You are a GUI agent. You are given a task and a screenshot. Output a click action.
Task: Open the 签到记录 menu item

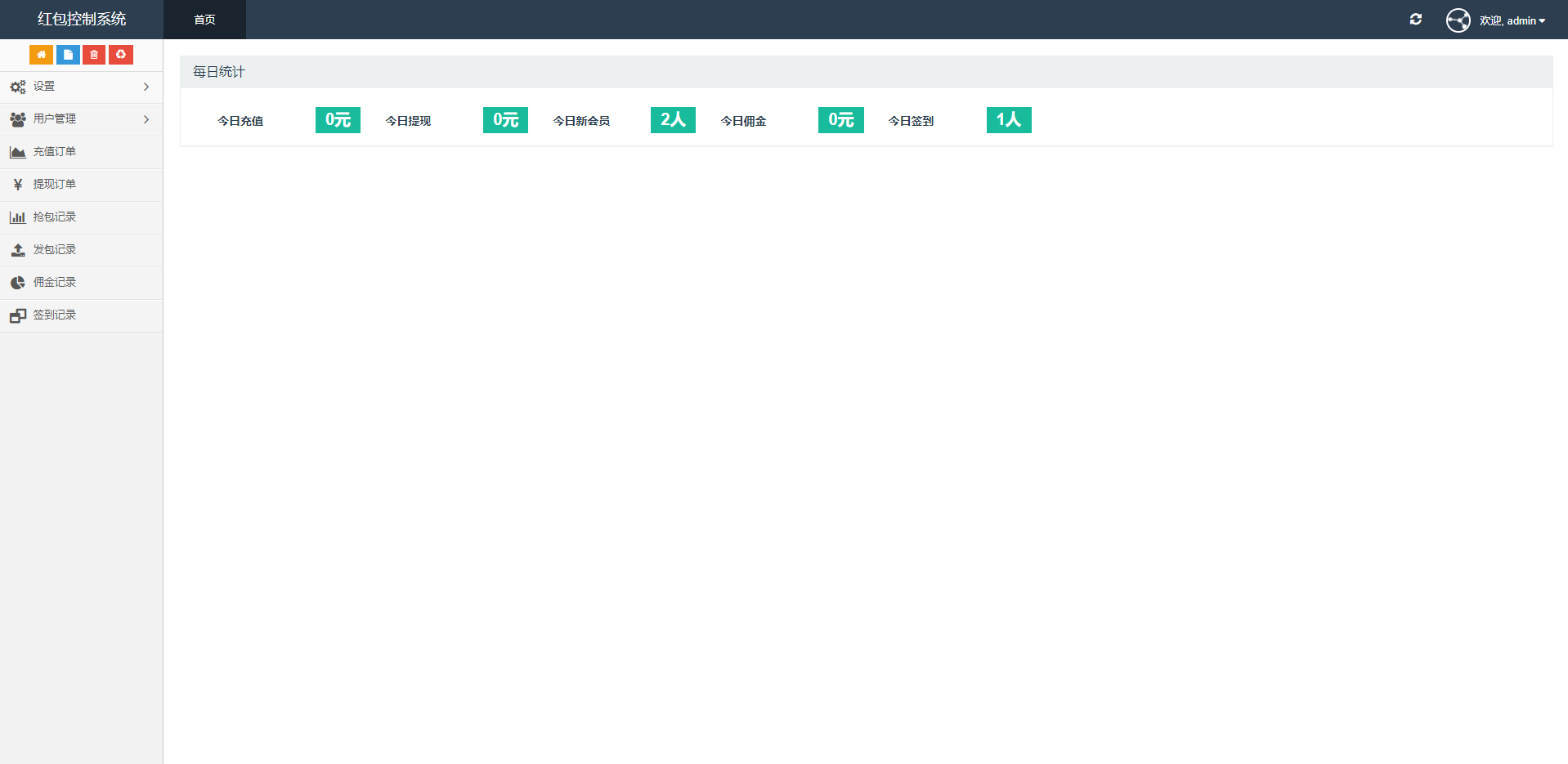pos(82,315)
